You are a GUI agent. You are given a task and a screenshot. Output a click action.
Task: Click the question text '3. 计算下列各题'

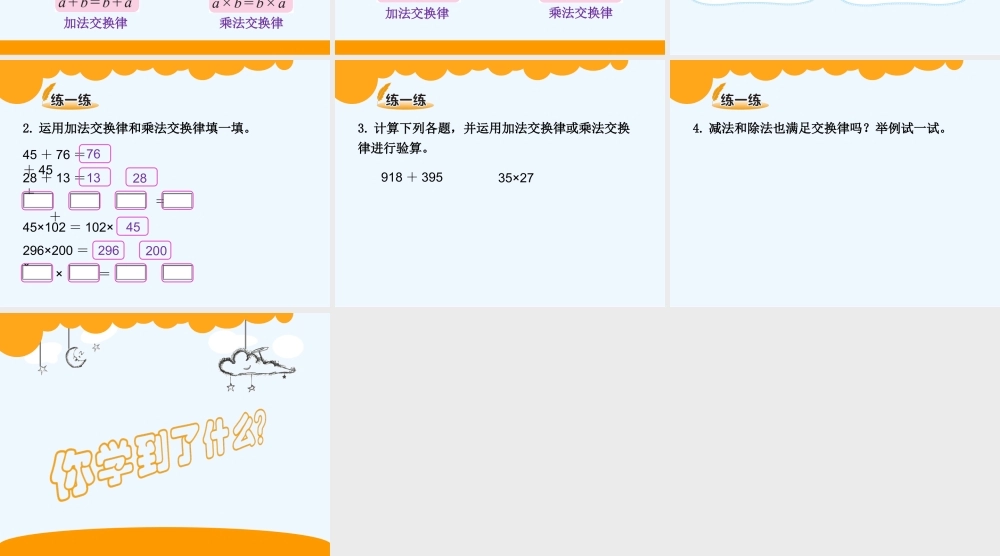click(406, 128)
